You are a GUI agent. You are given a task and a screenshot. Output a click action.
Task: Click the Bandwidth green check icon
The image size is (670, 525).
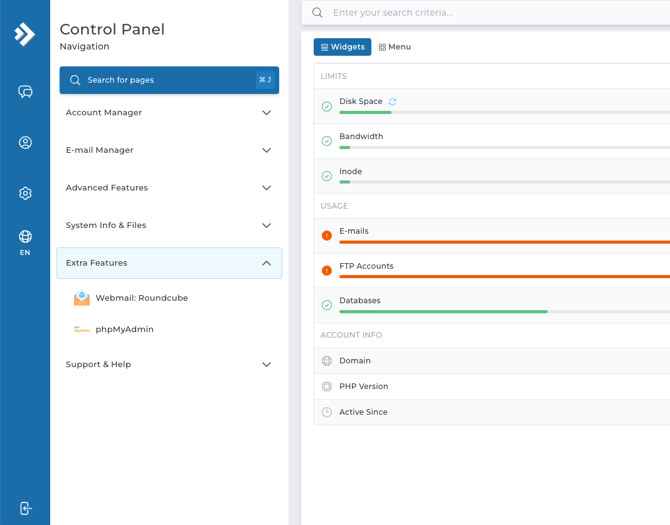(327, 141)
